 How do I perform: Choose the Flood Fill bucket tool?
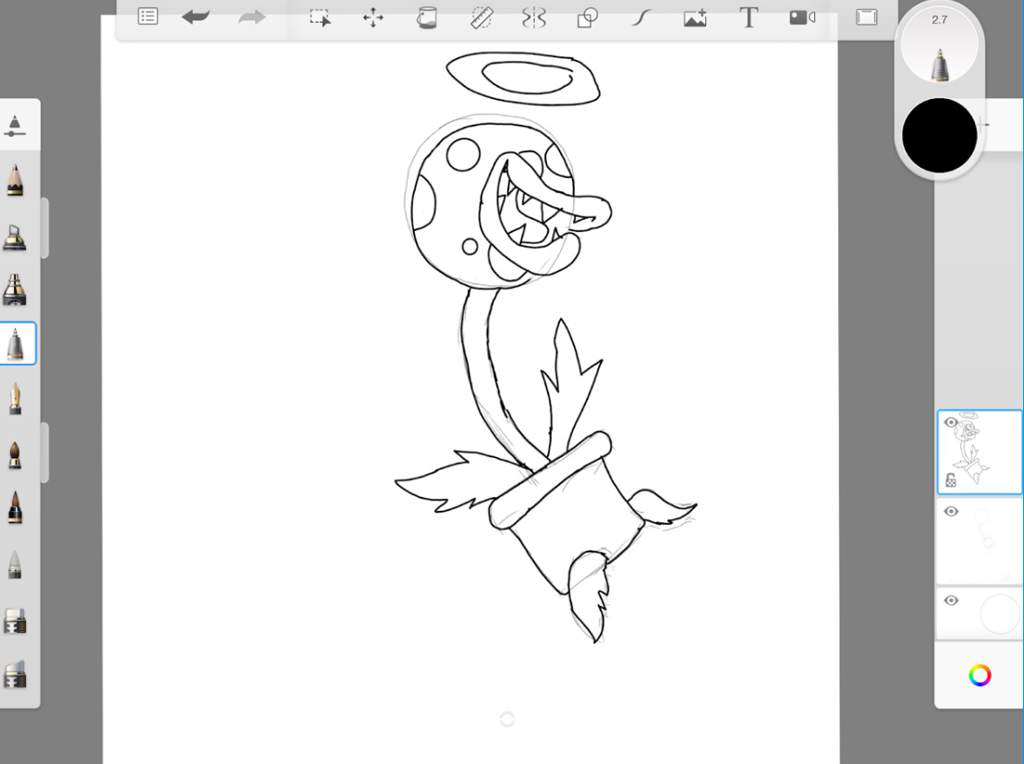tap(426, 18)
